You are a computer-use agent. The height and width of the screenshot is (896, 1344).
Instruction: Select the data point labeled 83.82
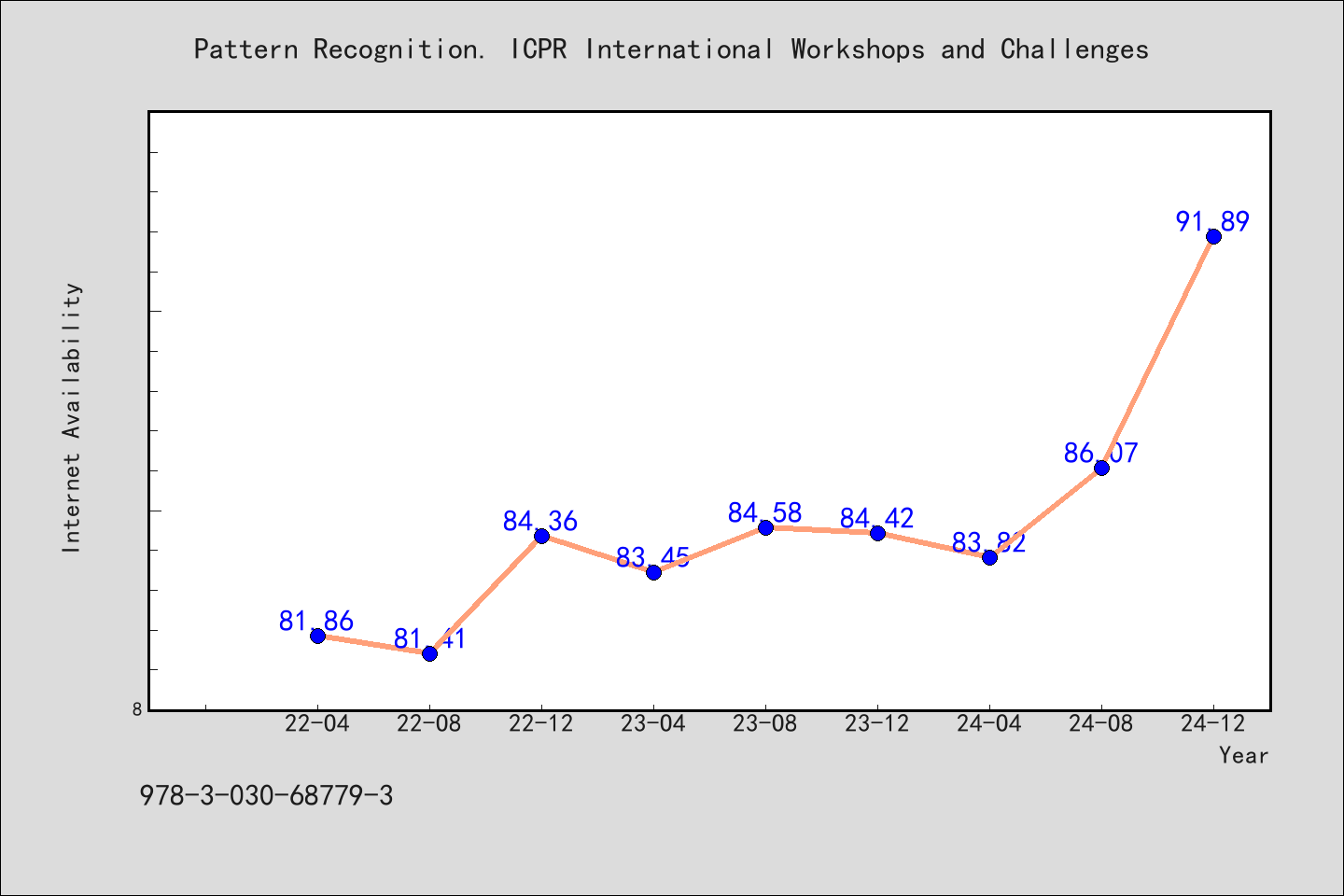pyautogui.click(x=989, y=557)
